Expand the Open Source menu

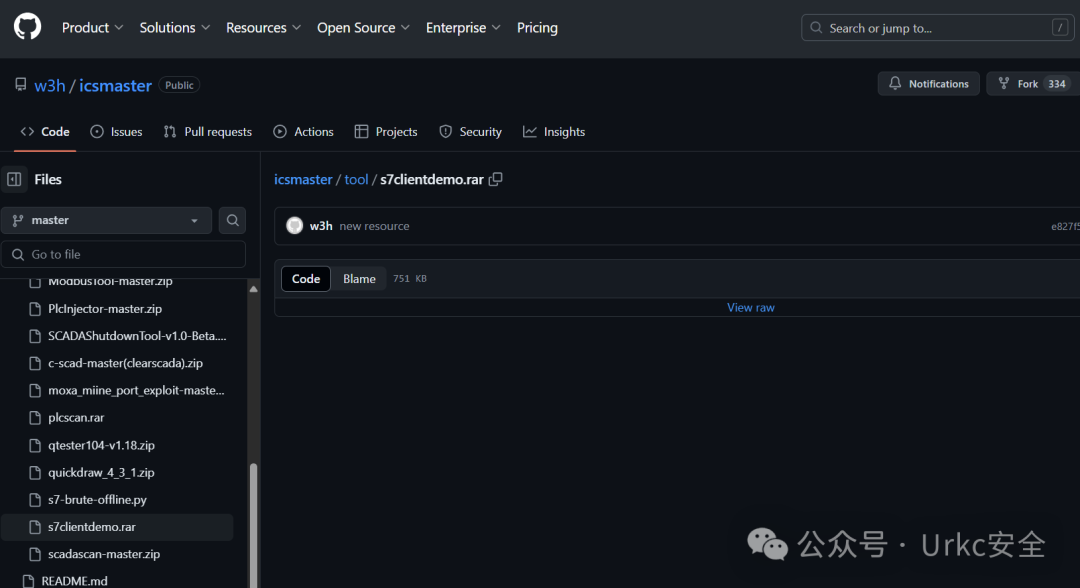click(363, 28)
